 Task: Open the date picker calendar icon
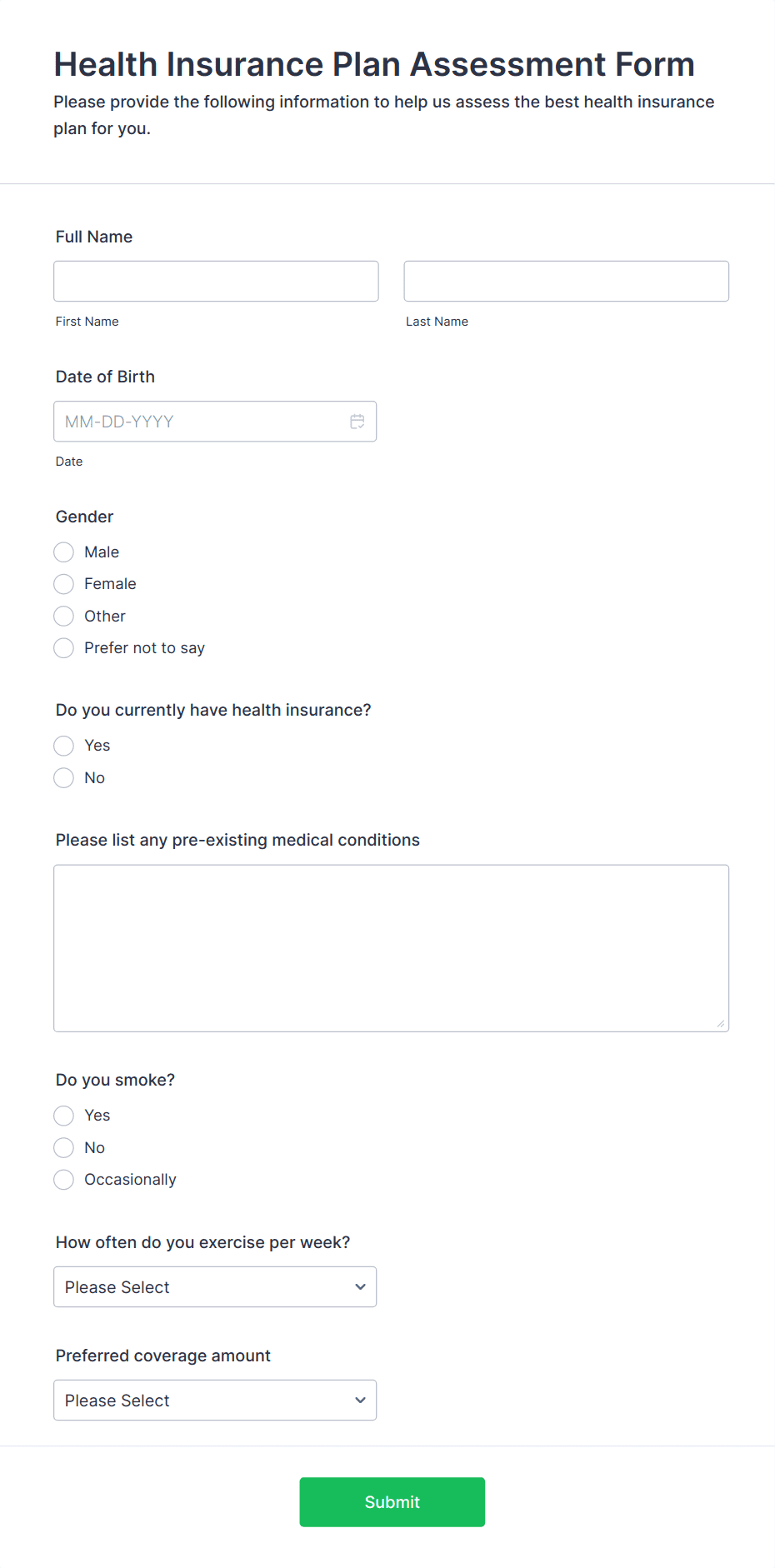357,422
